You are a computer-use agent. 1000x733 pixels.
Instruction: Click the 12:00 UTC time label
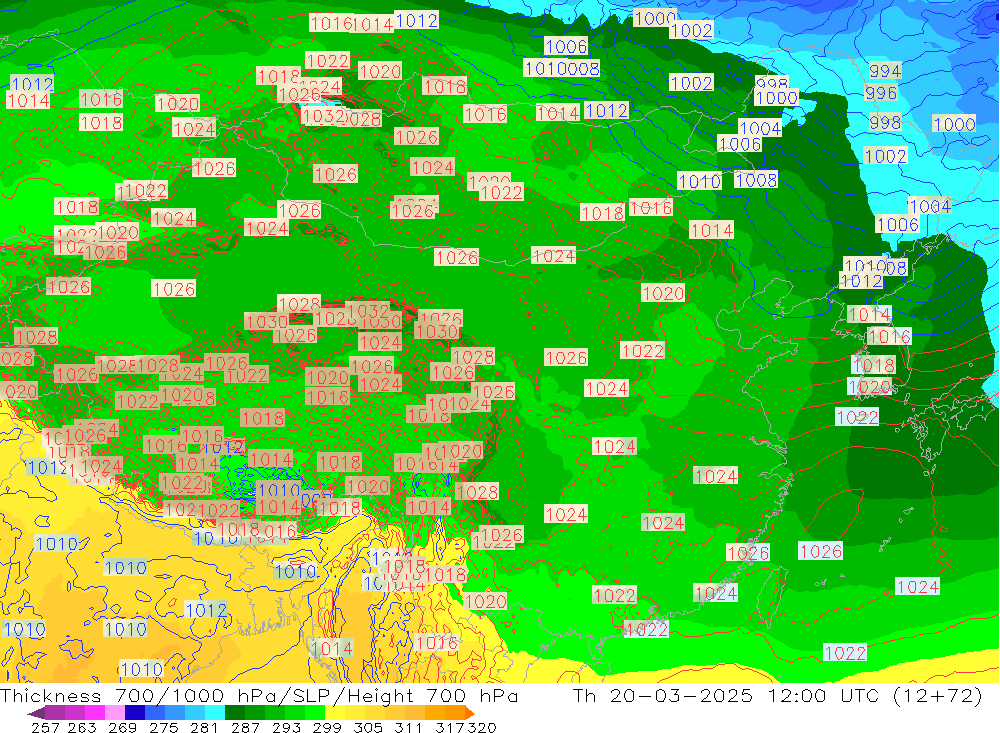[x=823, y=695]
